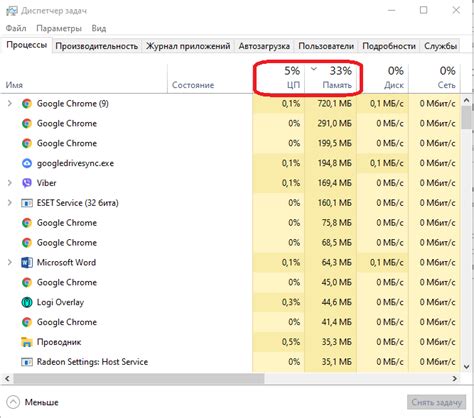This screenshot has width=474, height=418.
Task: Click the Microsoft Word icon
Action: click(x=27, y=263)
